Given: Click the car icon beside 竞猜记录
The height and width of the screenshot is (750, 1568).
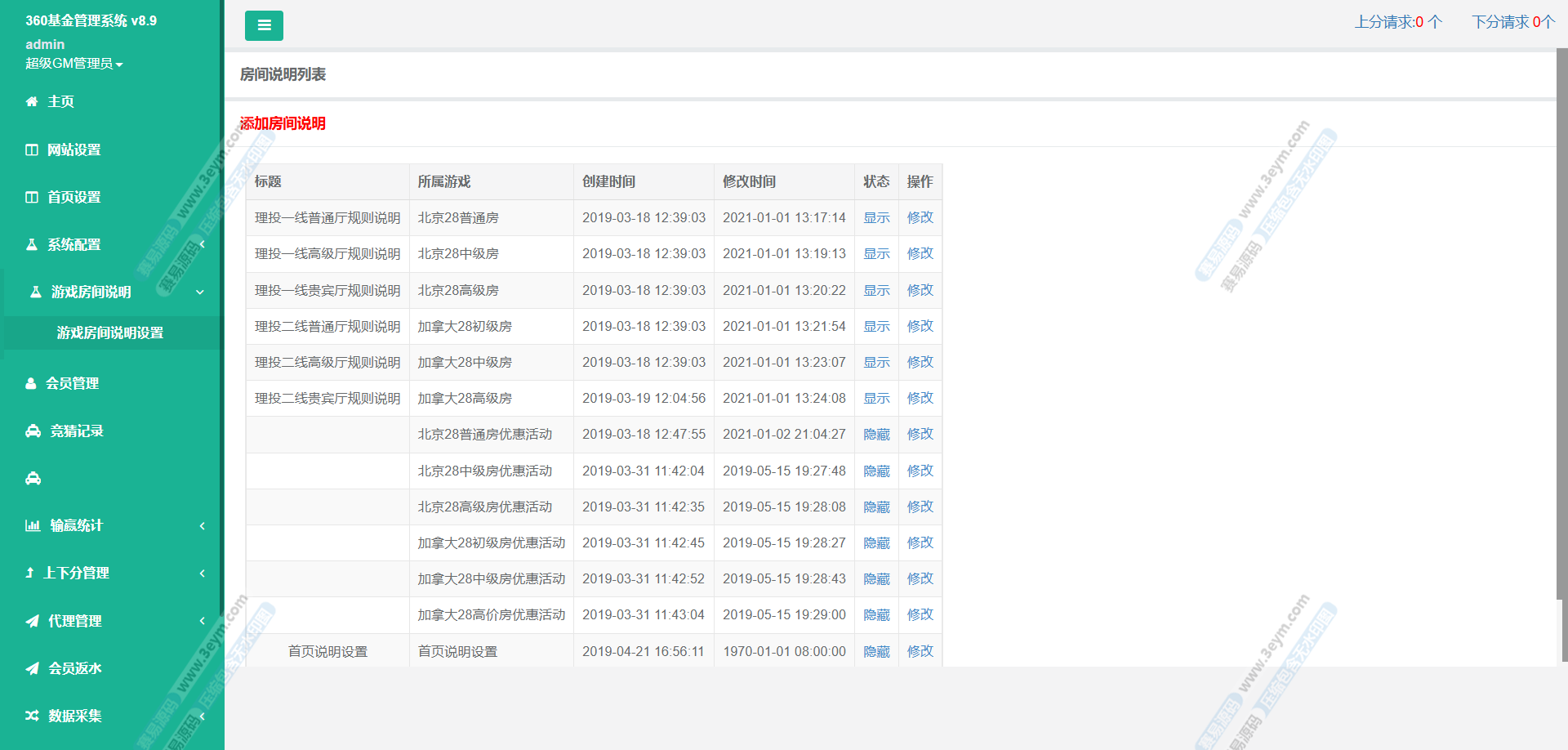Looking at the screenshot, I should coord(33,431).
